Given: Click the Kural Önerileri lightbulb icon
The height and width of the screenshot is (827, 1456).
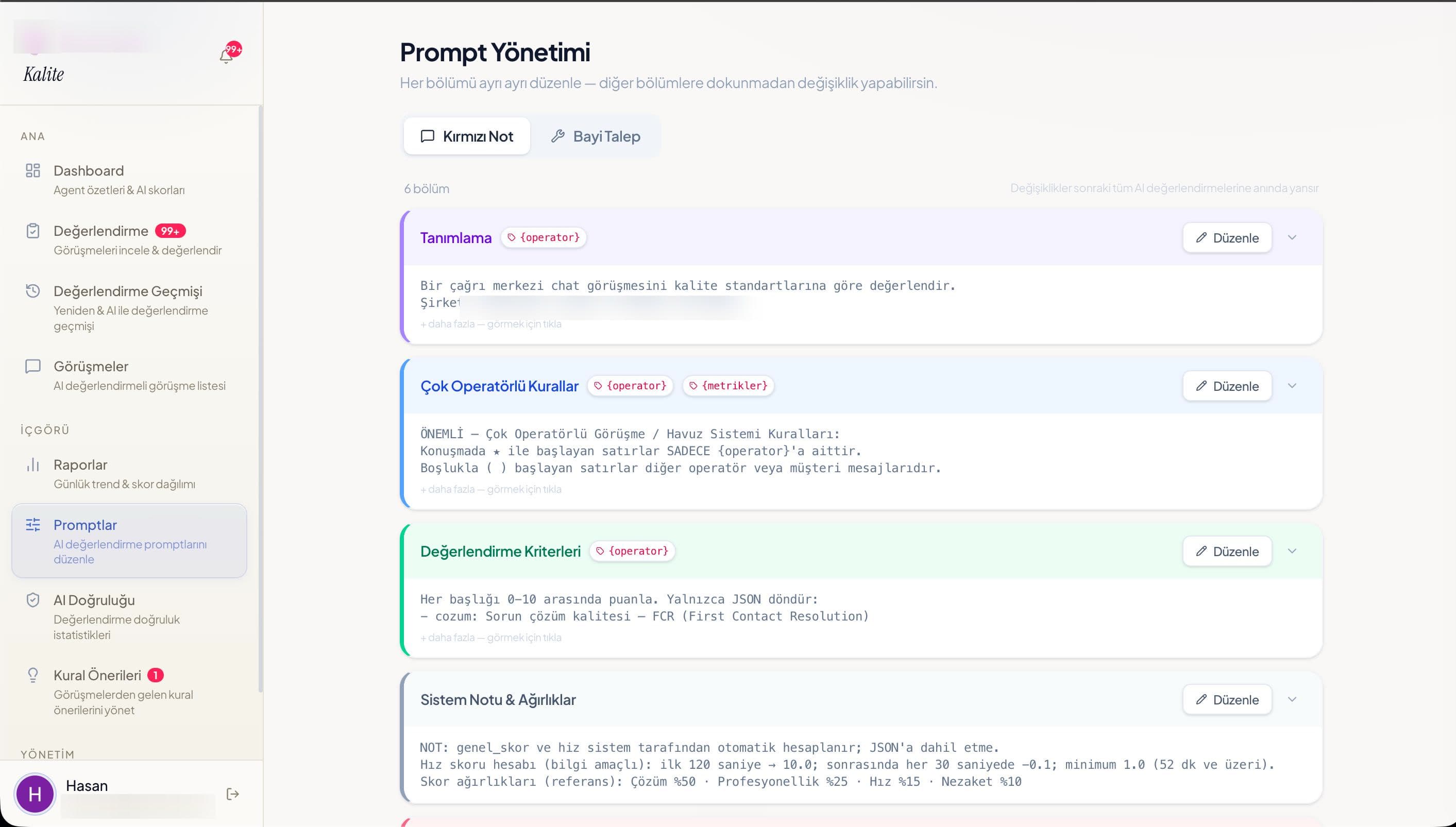Looking at the screenshot, I should (33, 675).
